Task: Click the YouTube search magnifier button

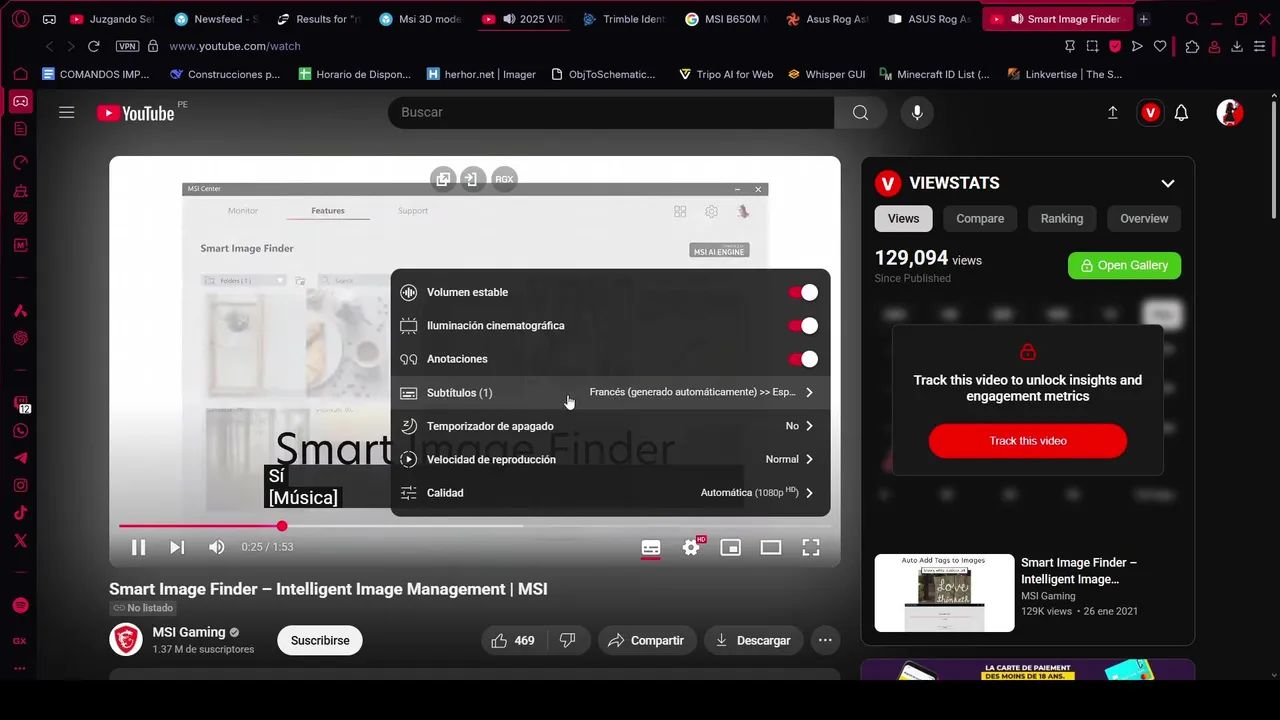Action: pyautogui.click(x=860, y=113)
